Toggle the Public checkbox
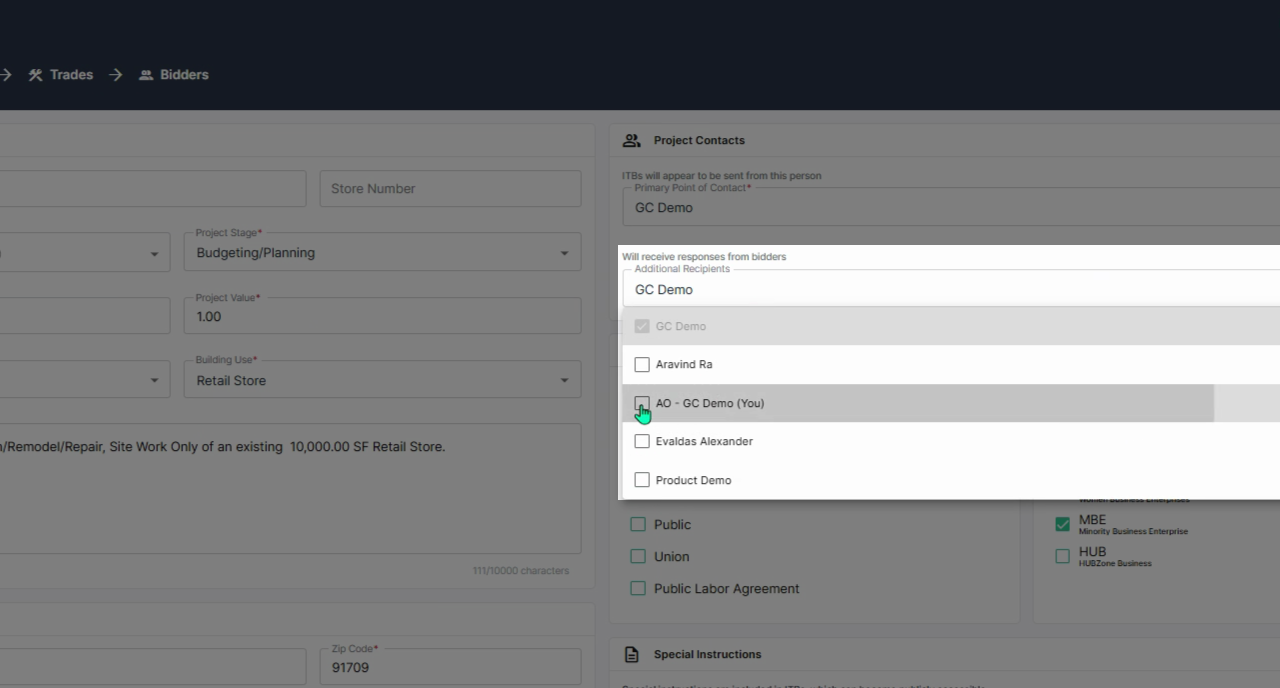The width and height of the screenshot is (1280, 688). (638, 525)
